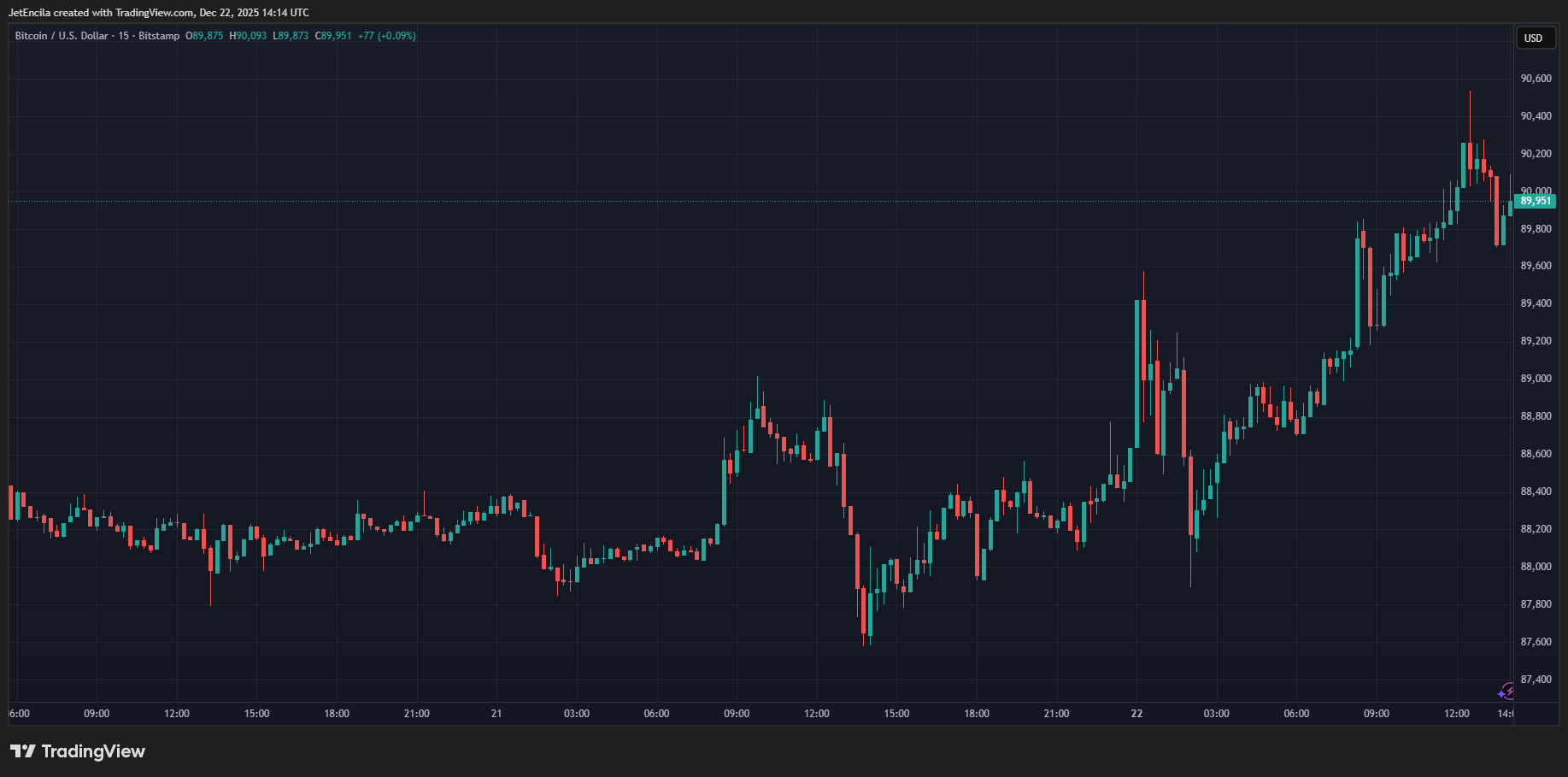Click the Bitcoin / U.S. Dollar symbol title
Screen dimensions: 1568x777
pos(62,36)
